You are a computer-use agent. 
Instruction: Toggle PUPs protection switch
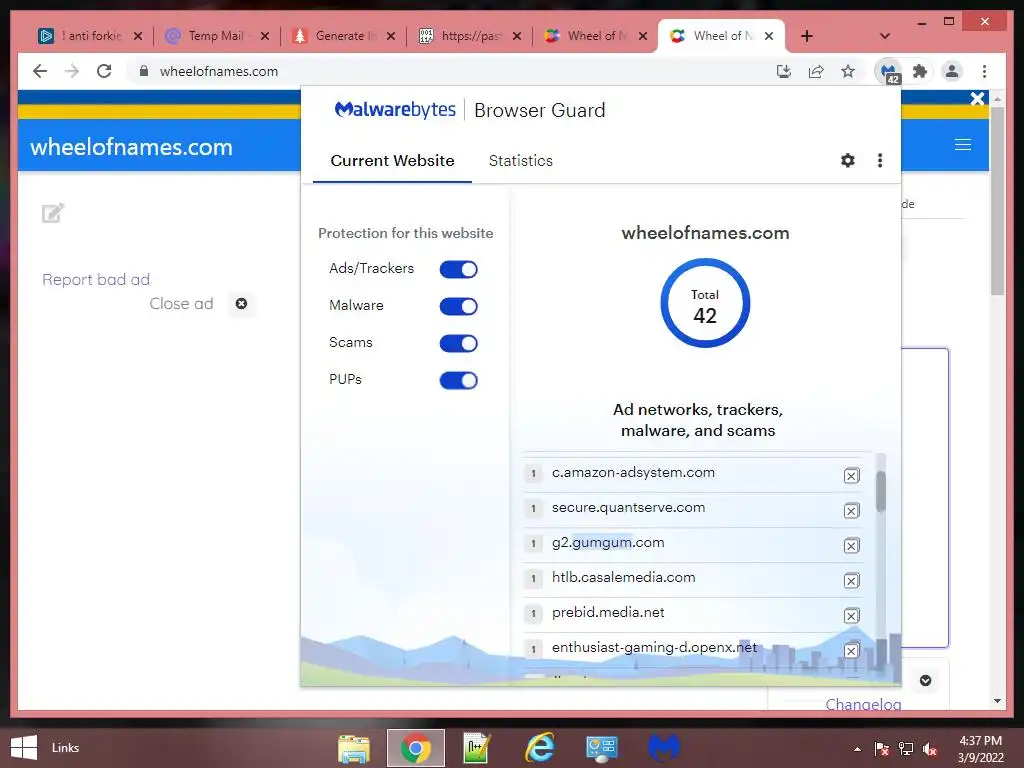(x=458, y=380)
